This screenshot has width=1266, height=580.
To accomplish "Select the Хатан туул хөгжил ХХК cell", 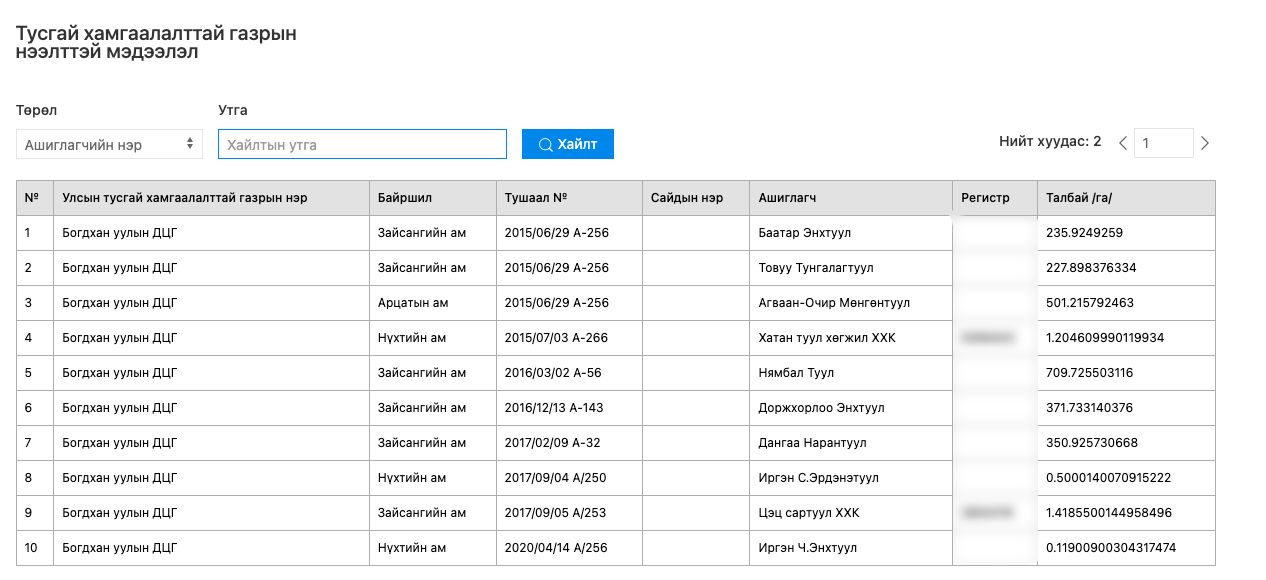I will point(826,338).
